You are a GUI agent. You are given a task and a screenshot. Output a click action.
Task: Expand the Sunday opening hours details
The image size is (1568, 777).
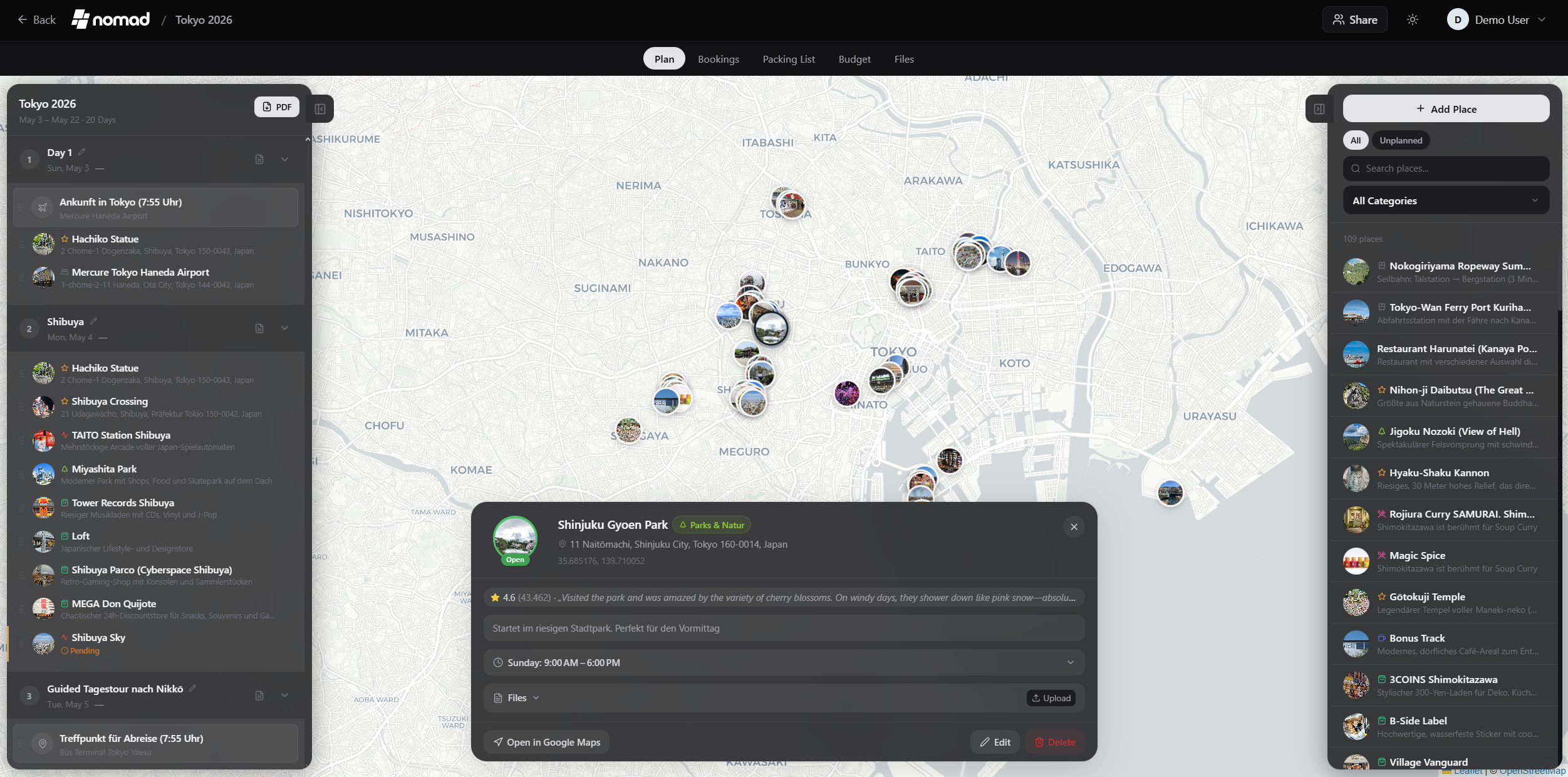point(1071,662)
